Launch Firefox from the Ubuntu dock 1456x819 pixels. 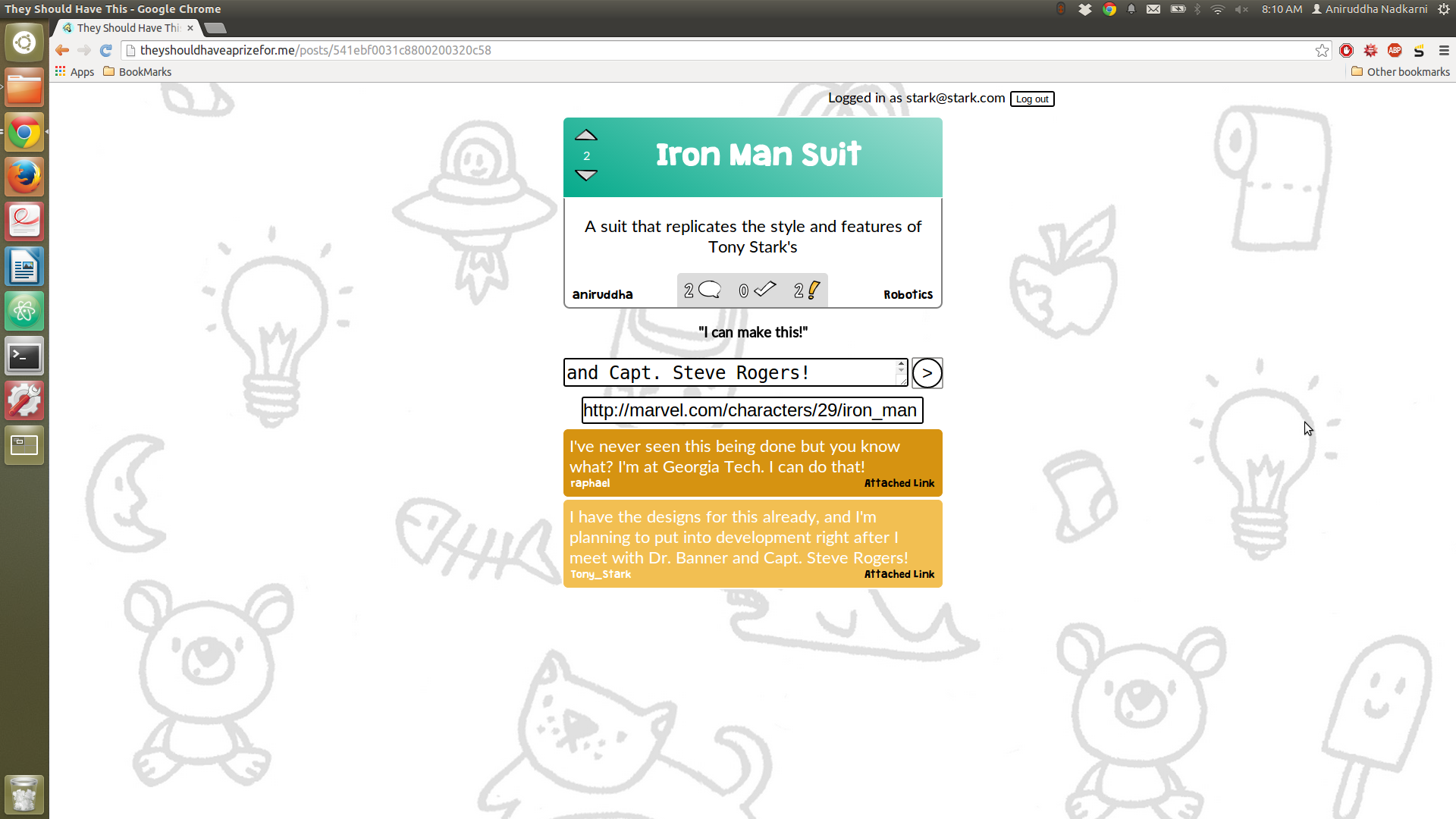click(x=24, y=177)
